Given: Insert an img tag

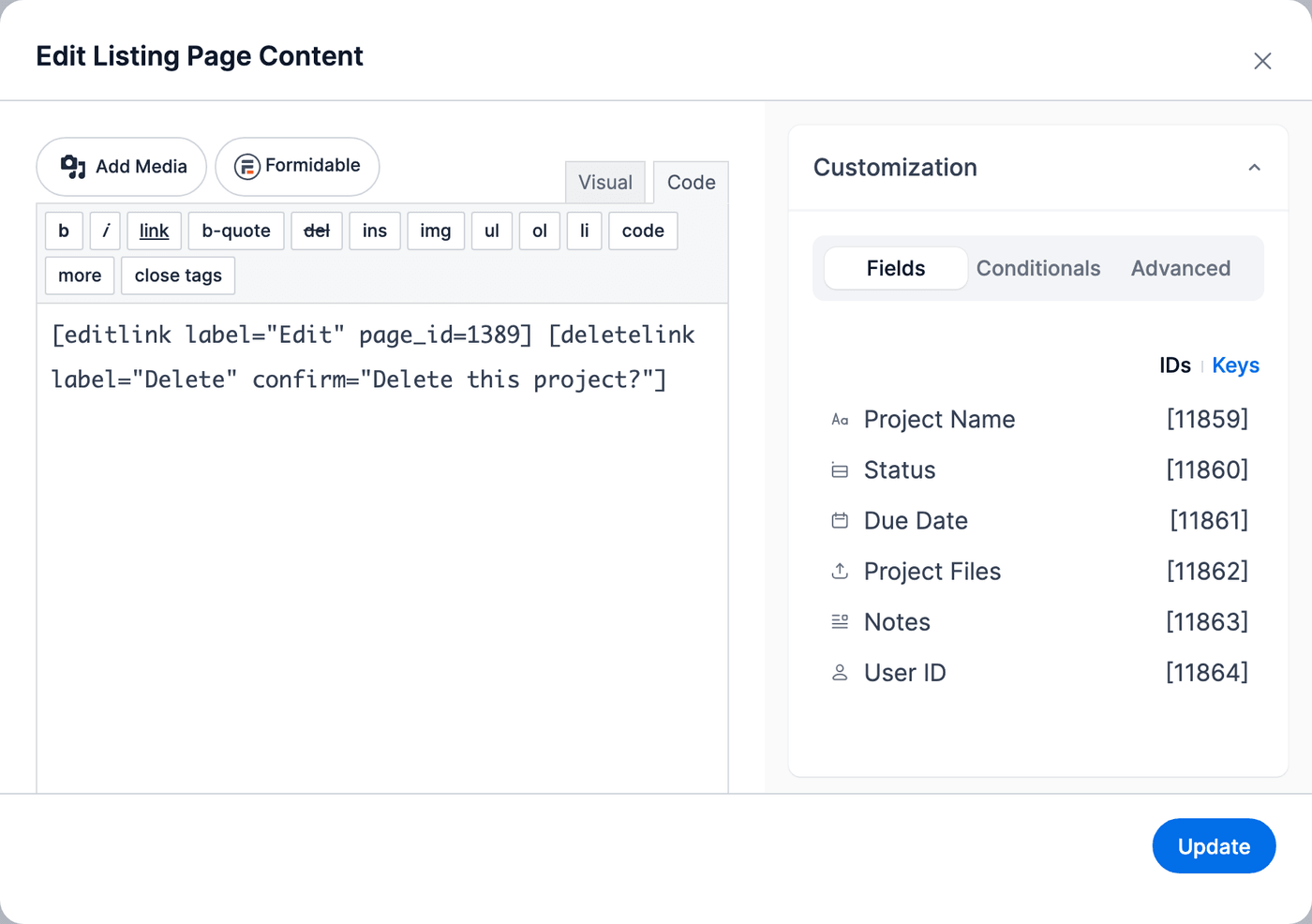Looking at the screenshot, I should point(436,231).
